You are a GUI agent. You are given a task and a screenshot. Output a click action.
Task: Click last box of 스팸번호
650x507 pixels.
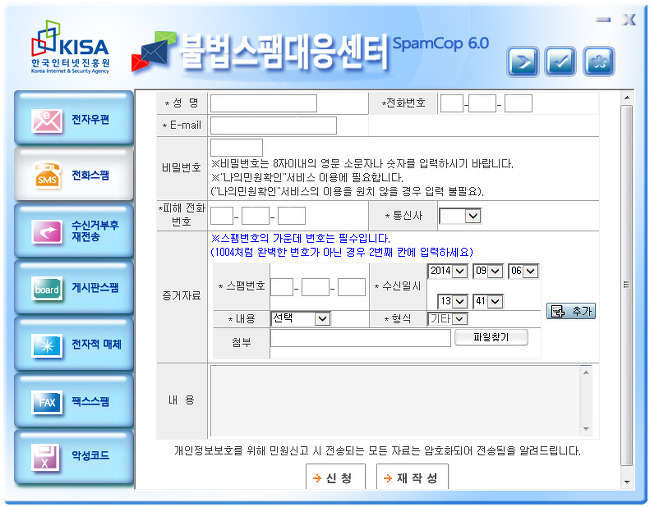[x=352, y=287]
